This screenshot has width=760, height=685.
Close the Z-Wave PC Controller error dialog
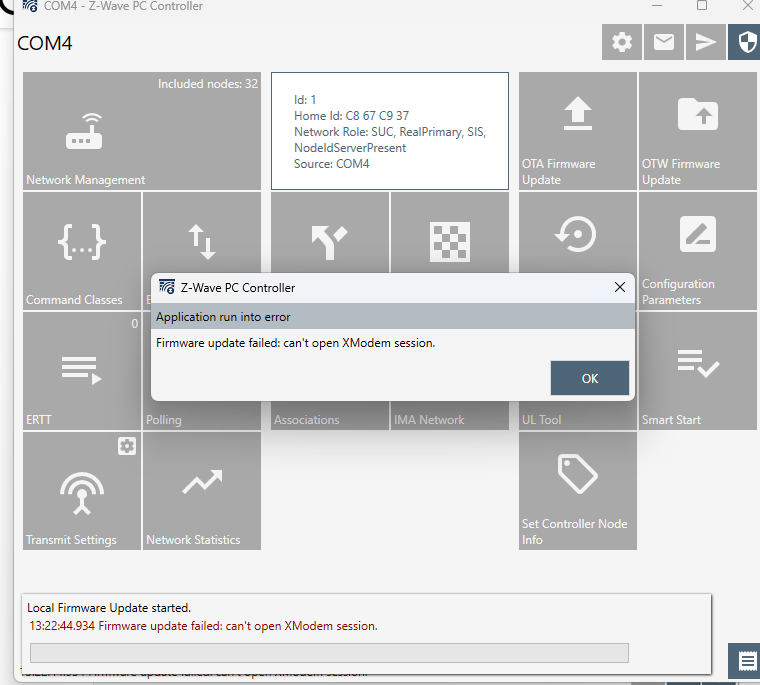pos(620,287)
